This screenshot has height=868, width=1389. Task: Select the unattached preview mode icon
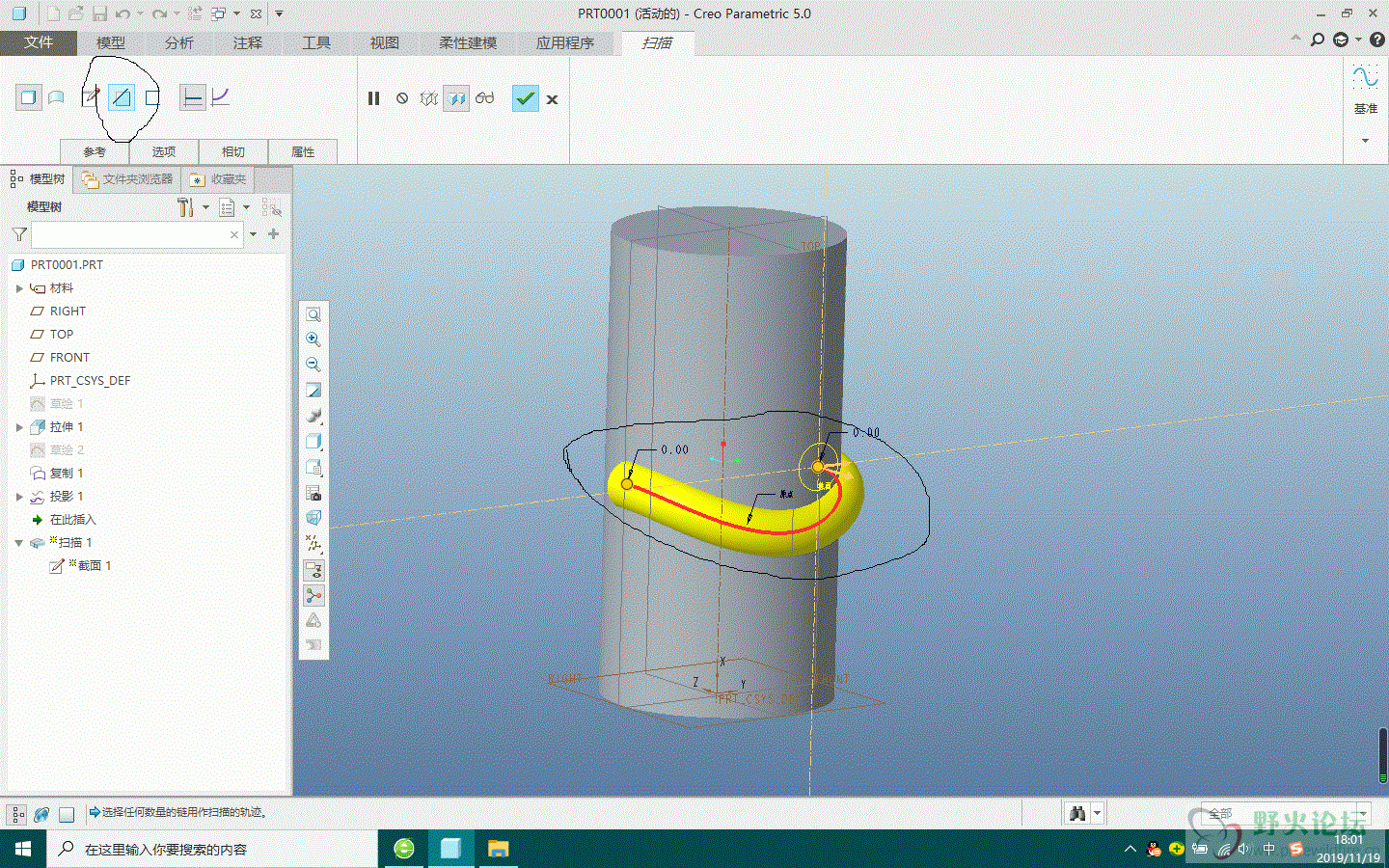(429, 98)
